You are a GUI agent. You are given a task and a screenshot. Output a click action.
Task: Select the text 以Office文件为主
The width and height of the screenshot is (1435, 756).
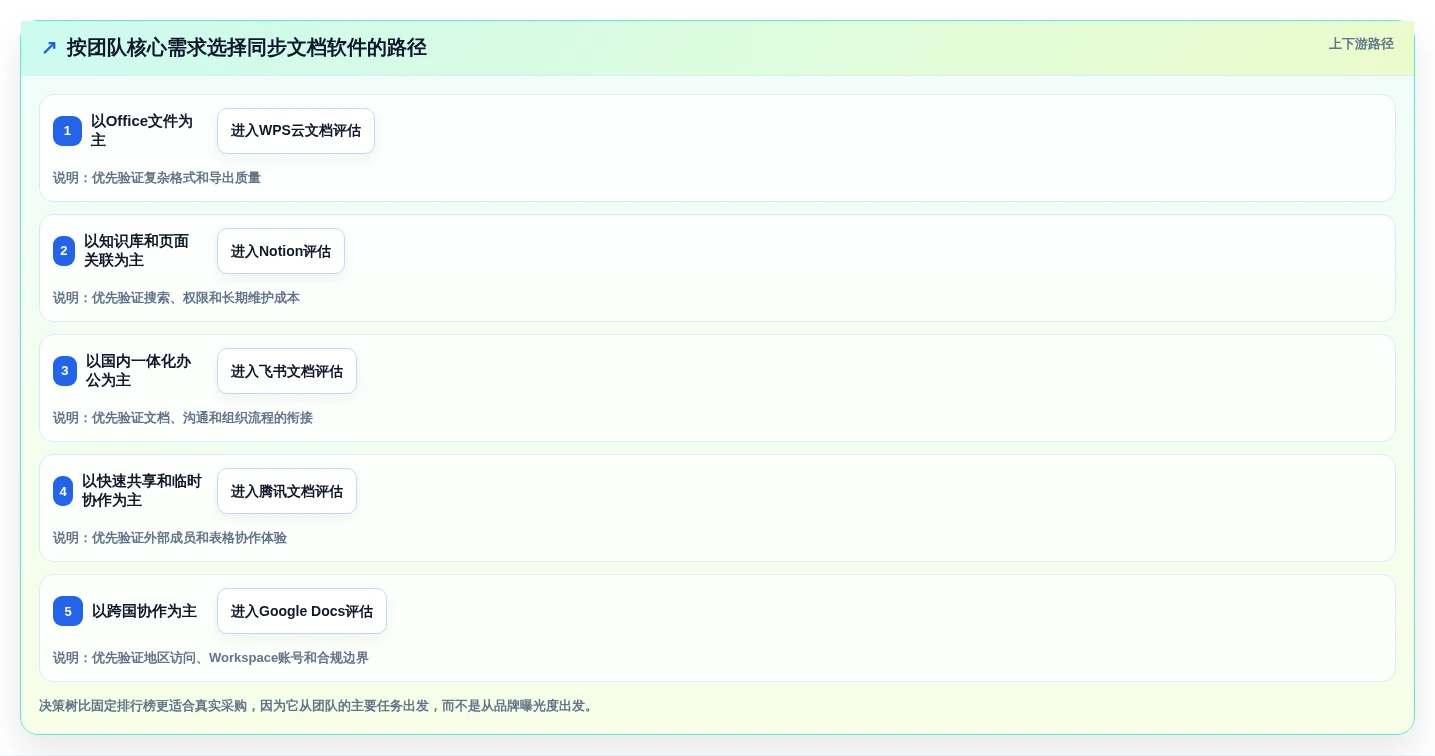[142, 131]
